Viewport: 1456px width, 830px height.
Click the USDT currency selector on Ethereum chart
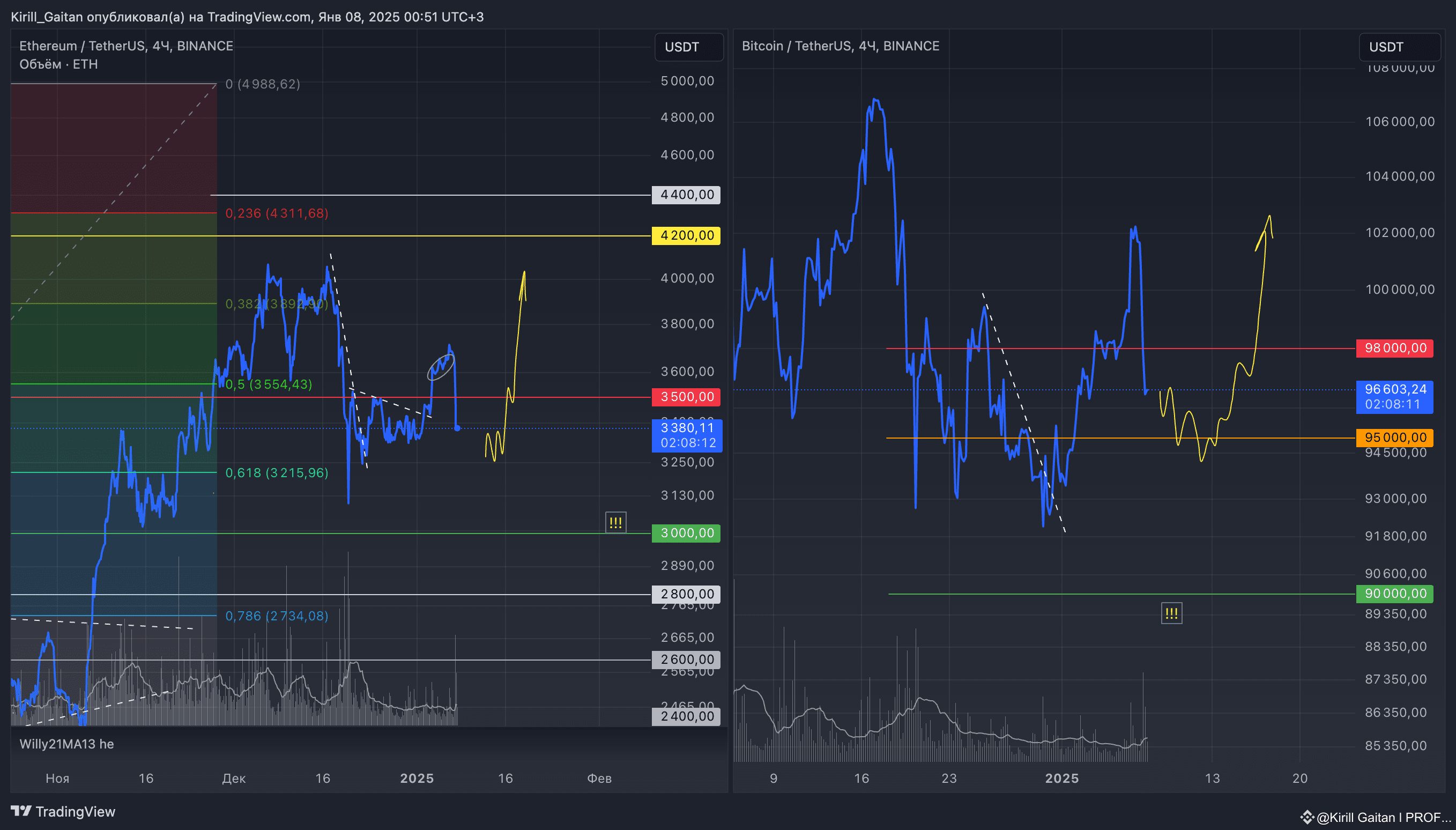(688, 47)
